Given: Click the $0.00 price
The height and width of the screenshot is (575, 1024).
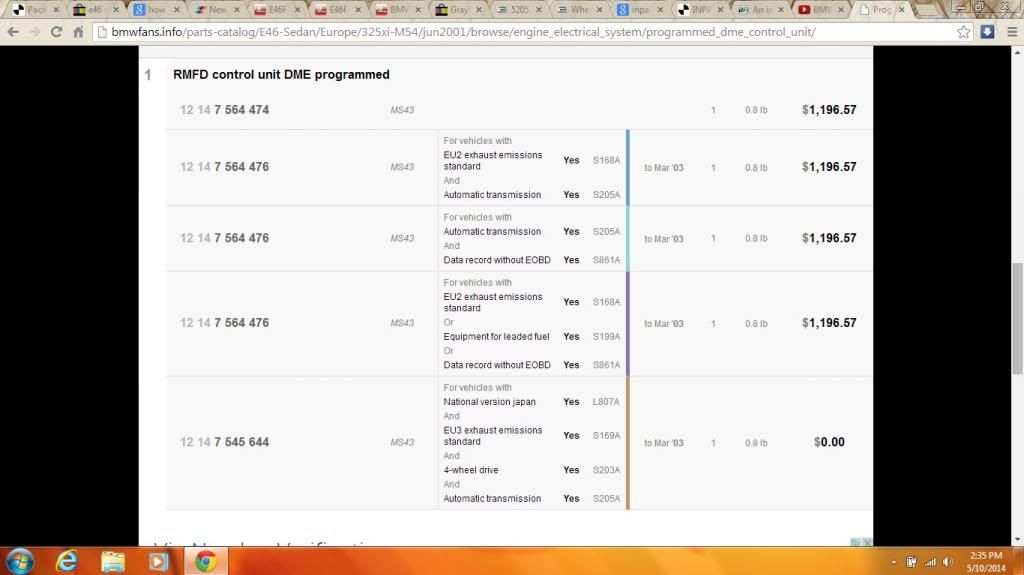Looking at the screenshot, I should click(x=829, y=442).
